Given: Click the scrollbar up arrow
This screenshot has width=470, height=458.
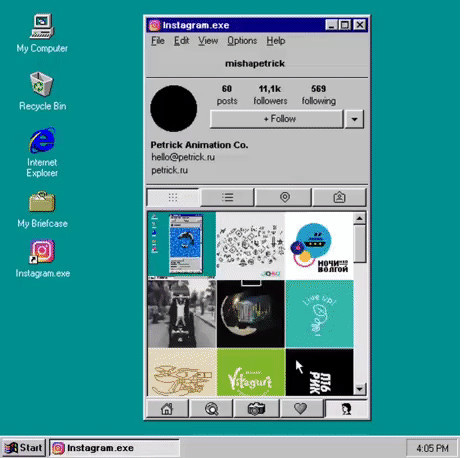Looking at the screenshot, I should tap(360, 218).
